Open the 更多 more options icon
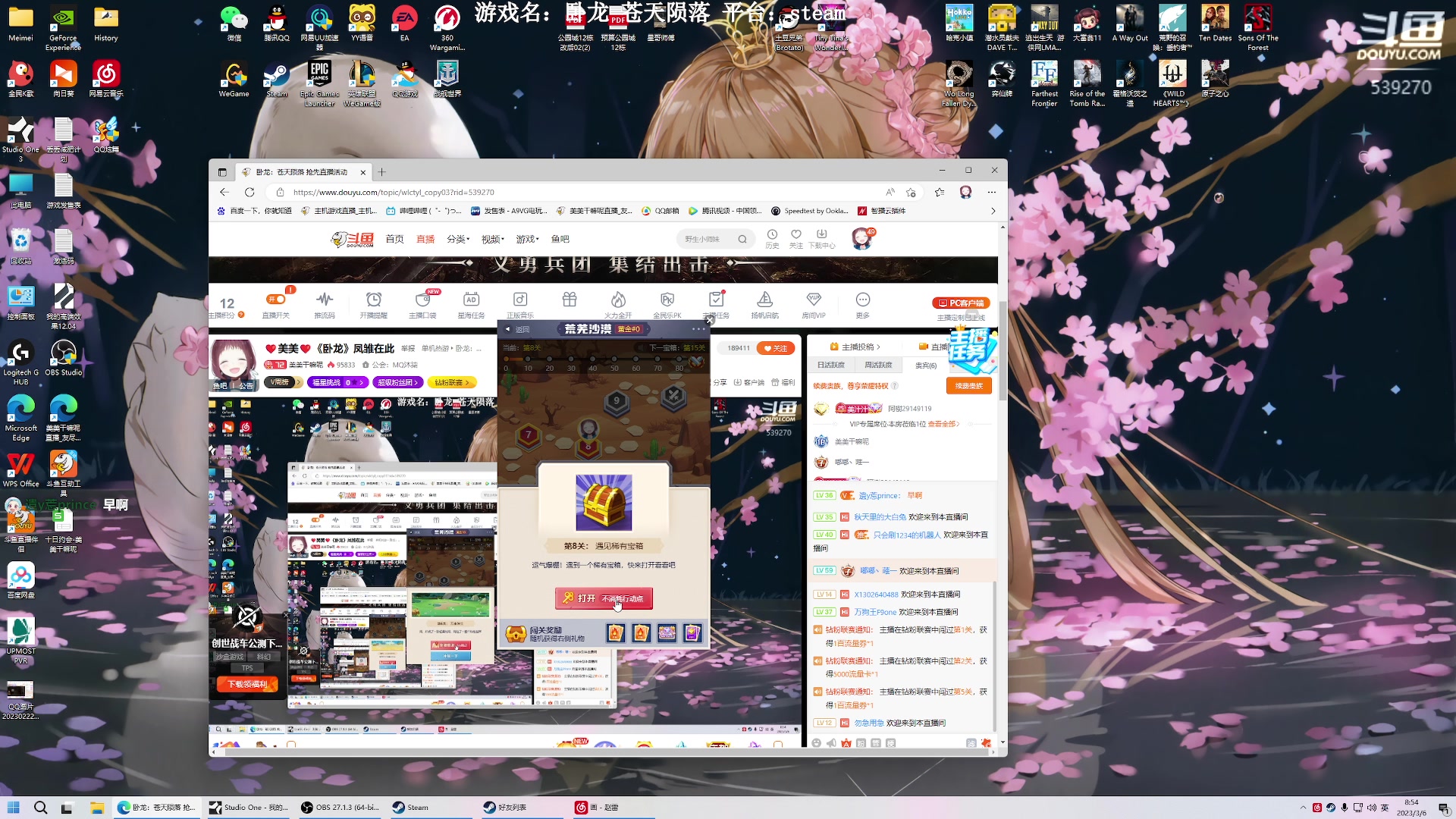This screenshot has width=1456, height=819. tap(863, 300)
